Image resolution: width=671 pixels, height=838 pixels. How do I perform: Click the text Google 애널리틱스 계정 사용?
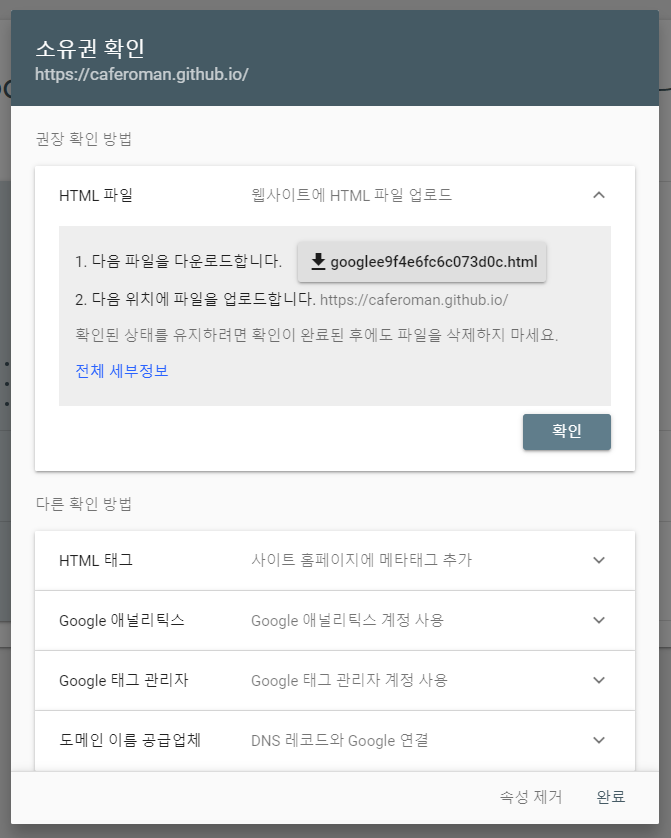click(347, 620)
